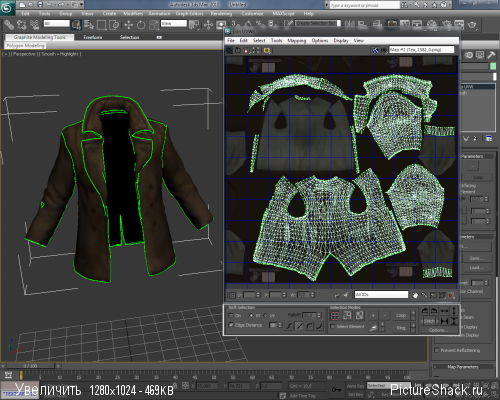
Task: Click the Set Keys key icon
Action: (x=336, y=389)
